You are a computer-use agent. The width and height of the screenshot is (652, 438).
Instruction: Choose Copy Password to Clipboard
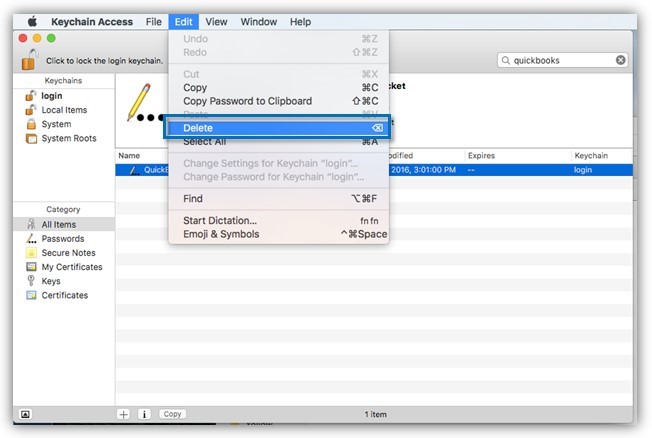point(247,101)
